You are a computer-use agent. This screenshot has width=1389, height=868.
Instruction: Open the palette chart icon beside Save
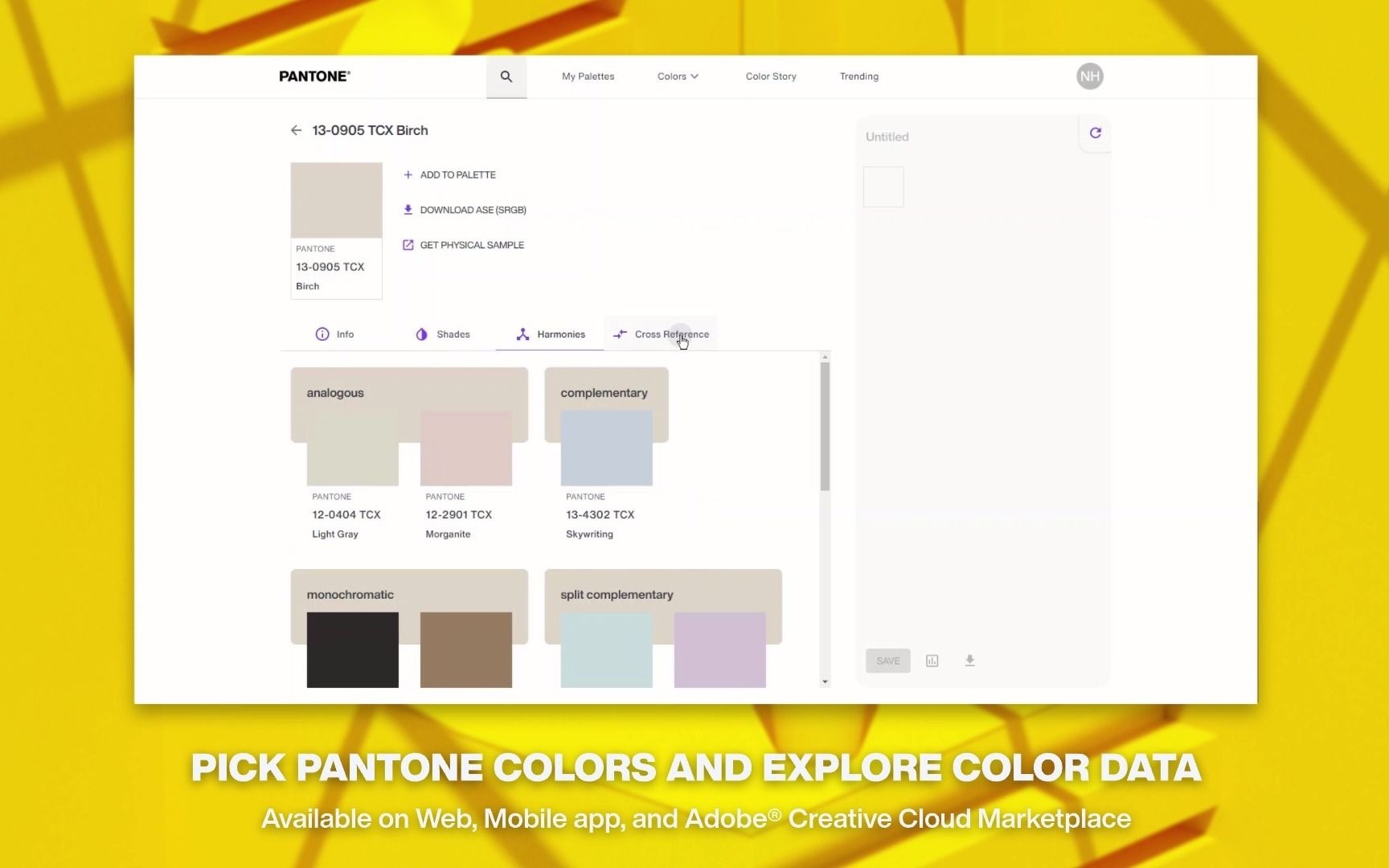pos(932,661)
